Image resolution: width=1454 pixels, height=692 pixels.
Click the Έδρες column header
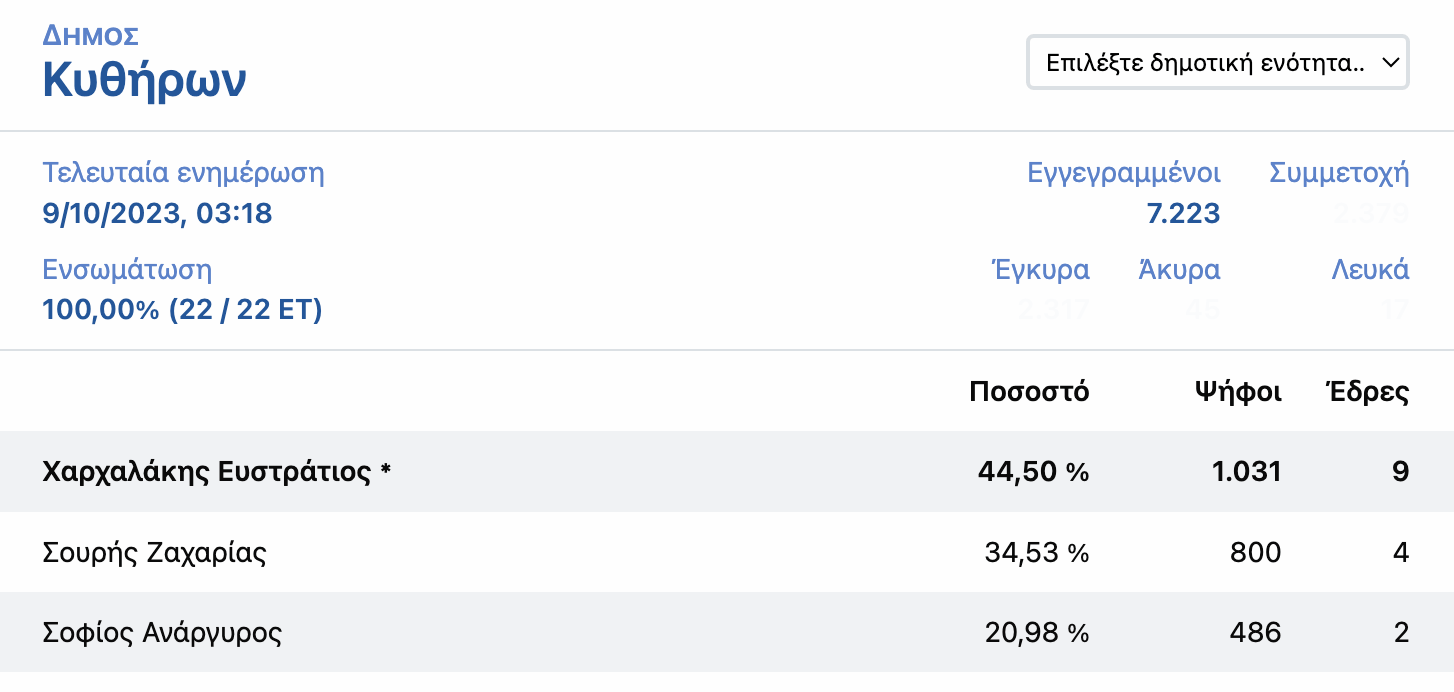coord(1366,392)
